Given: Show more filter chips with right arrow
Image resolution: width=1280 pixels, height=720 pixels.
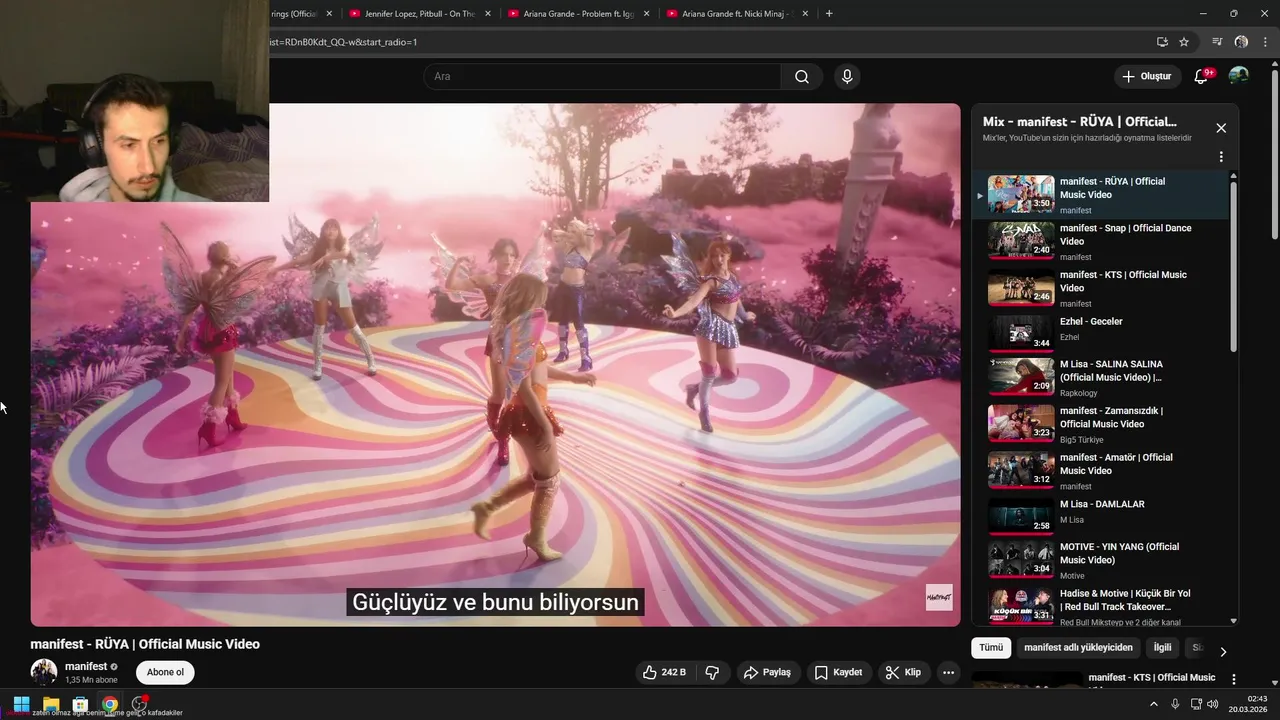Looking at the screenshot, I should point(1222,652).
